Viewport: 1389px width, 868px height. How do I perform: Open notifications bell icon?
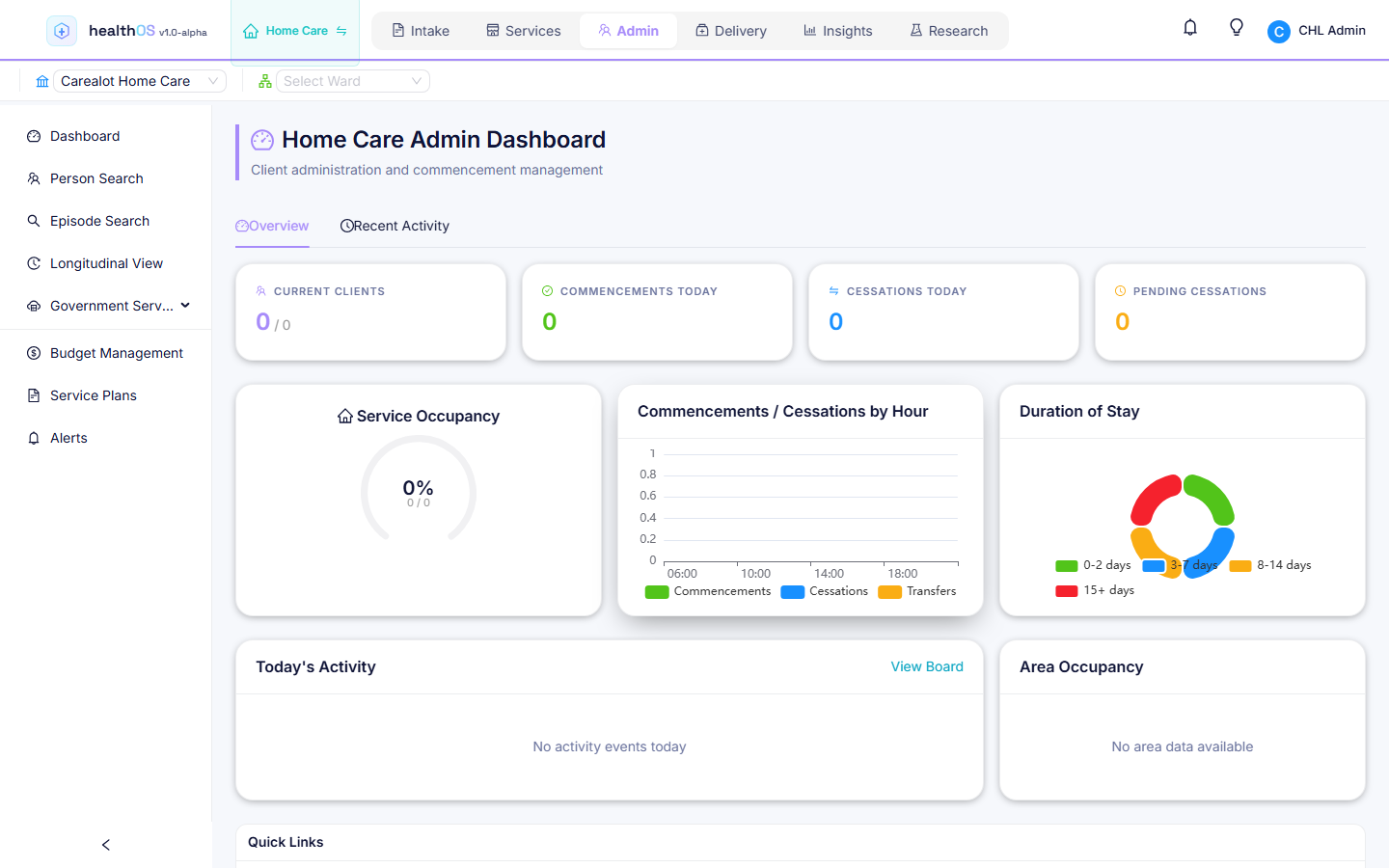point(1190,28)
